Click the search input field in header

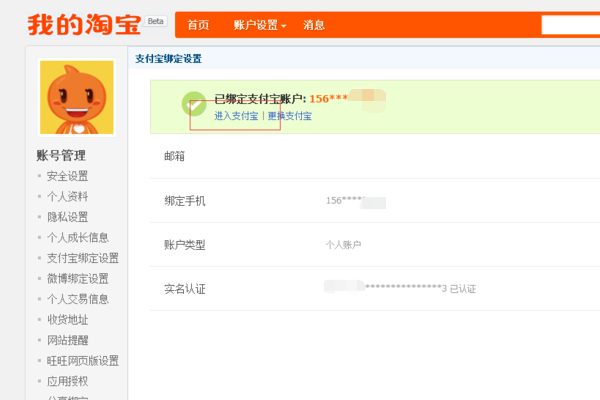(571, 25)
